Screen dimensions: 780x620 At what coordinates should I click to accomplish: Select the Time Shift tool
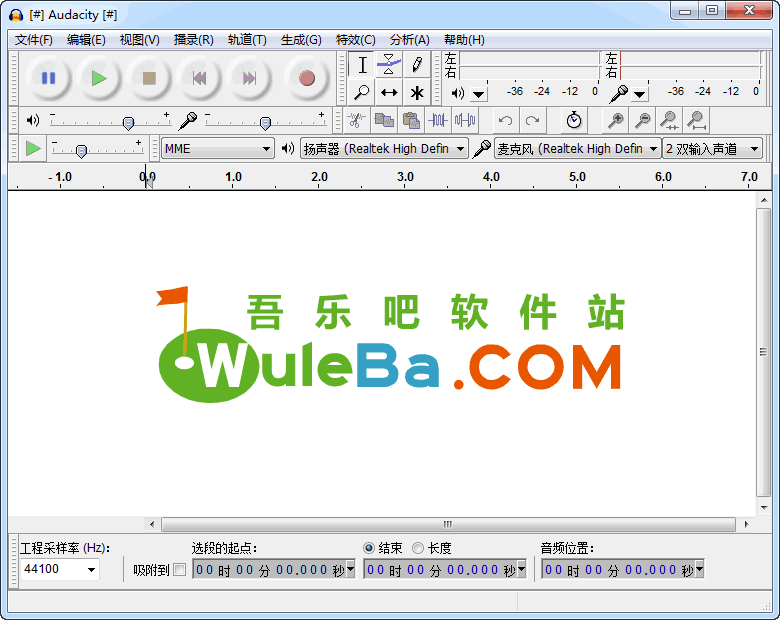point(389,92)
